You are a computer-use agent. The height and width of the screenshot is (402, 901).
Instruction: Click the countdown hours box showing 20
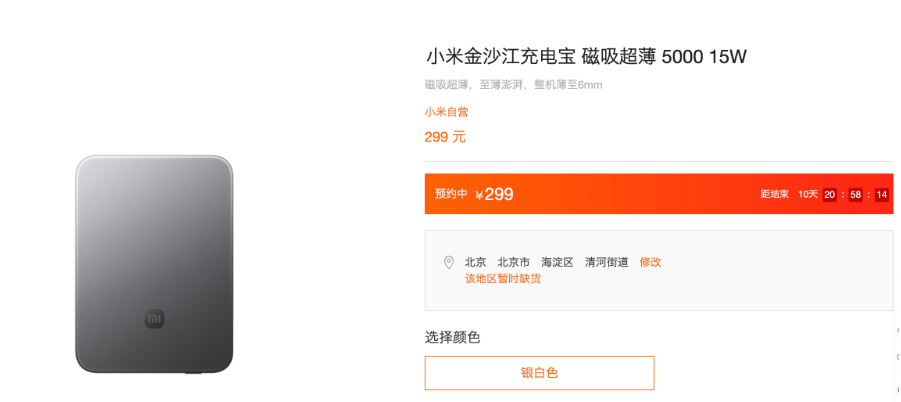tap(830, 194)
